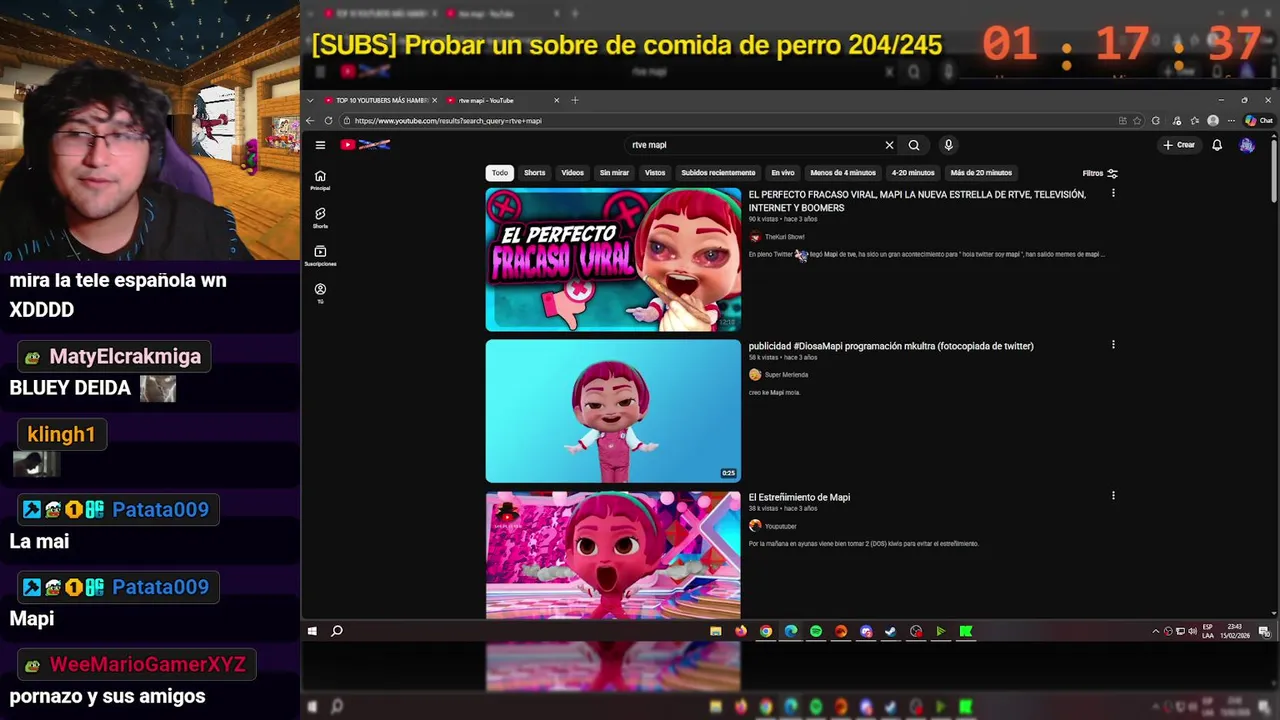Select the Vistos filter chip

(655, 173)
